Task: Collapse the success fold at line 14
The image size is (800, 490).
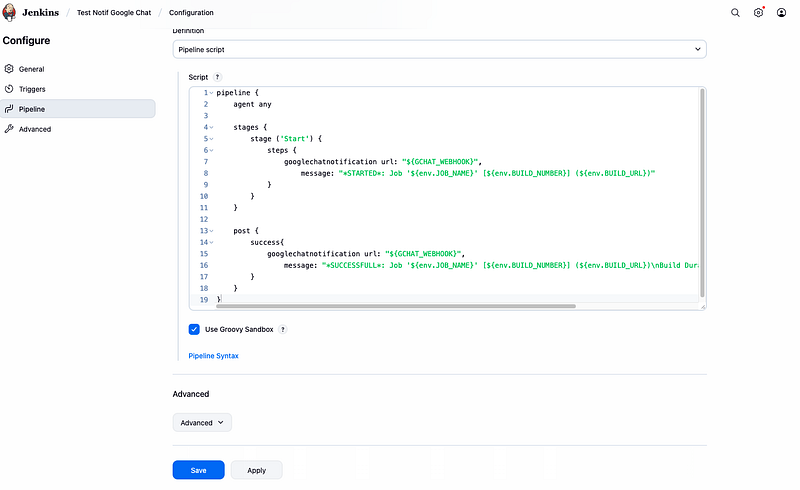Action: 211,242
